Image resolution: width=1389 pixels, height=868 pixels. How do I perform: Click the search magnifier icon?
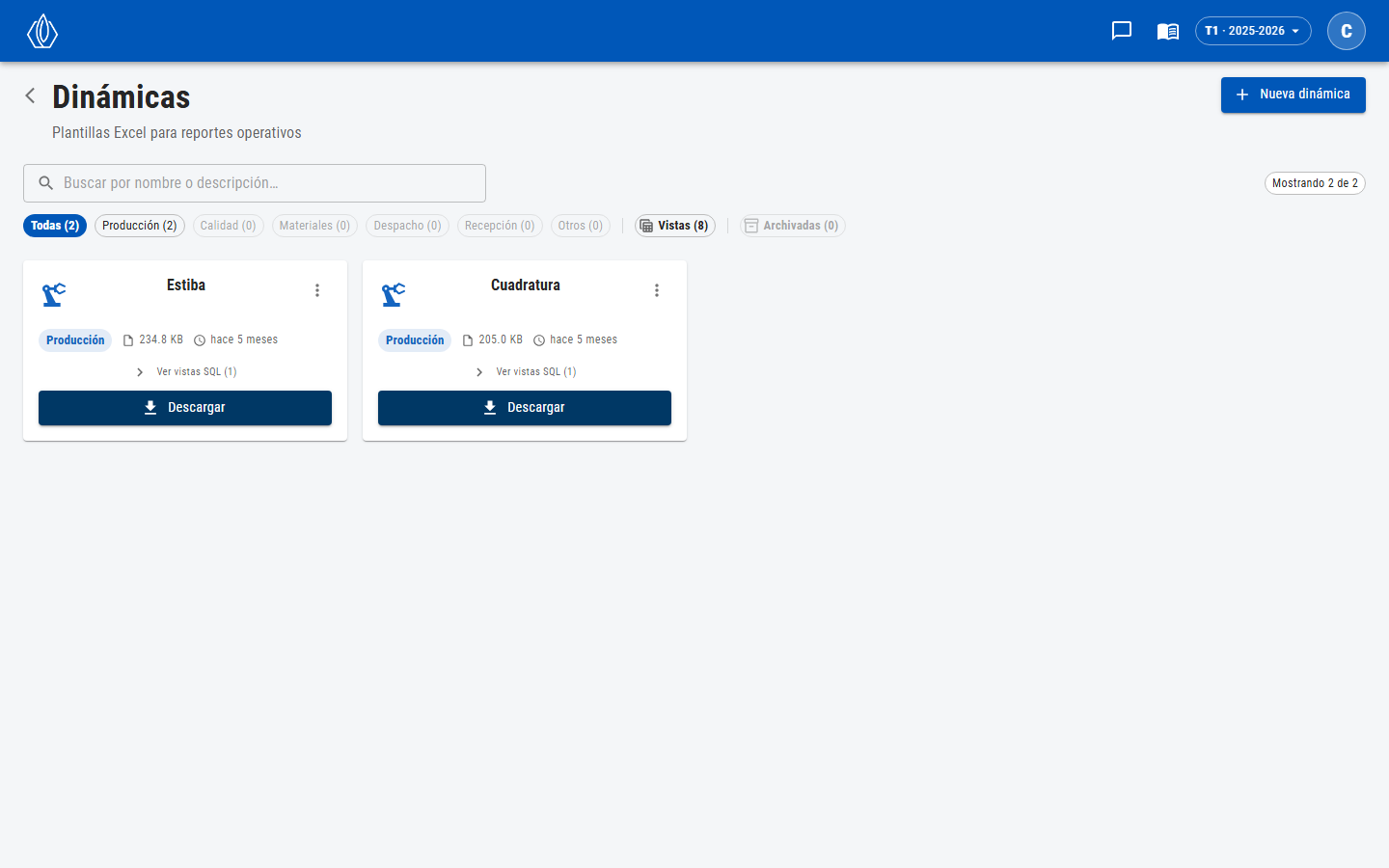(x=45, y=183)
